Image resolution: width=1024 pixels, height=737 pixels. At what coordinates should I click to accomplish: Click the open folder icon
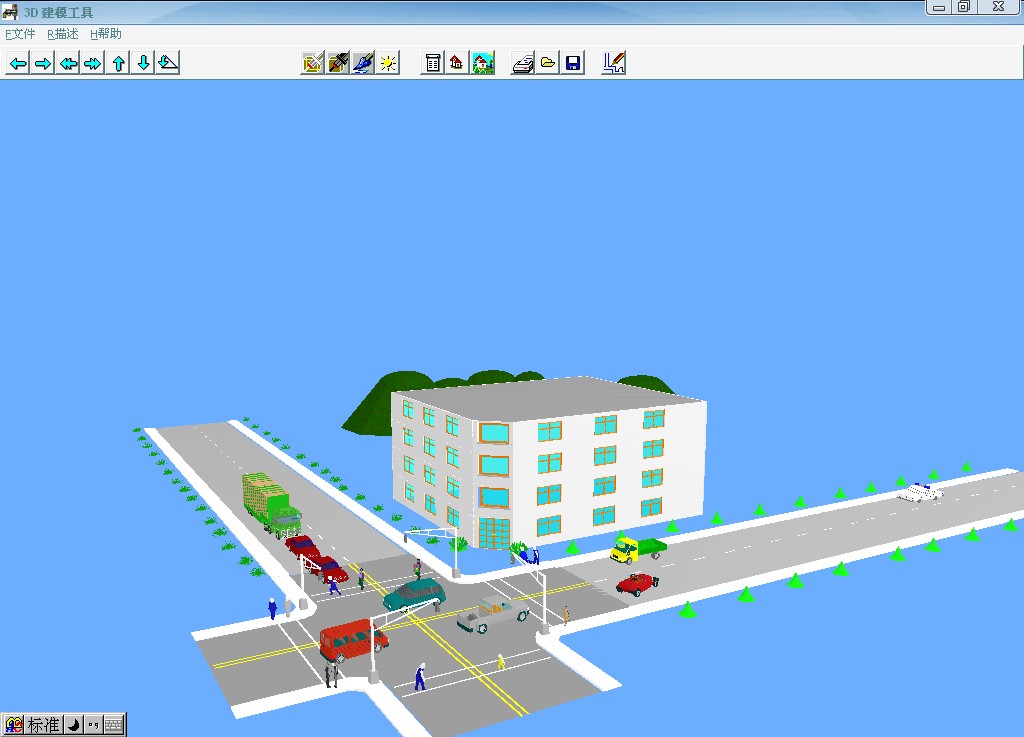click(x=547, y=63)
